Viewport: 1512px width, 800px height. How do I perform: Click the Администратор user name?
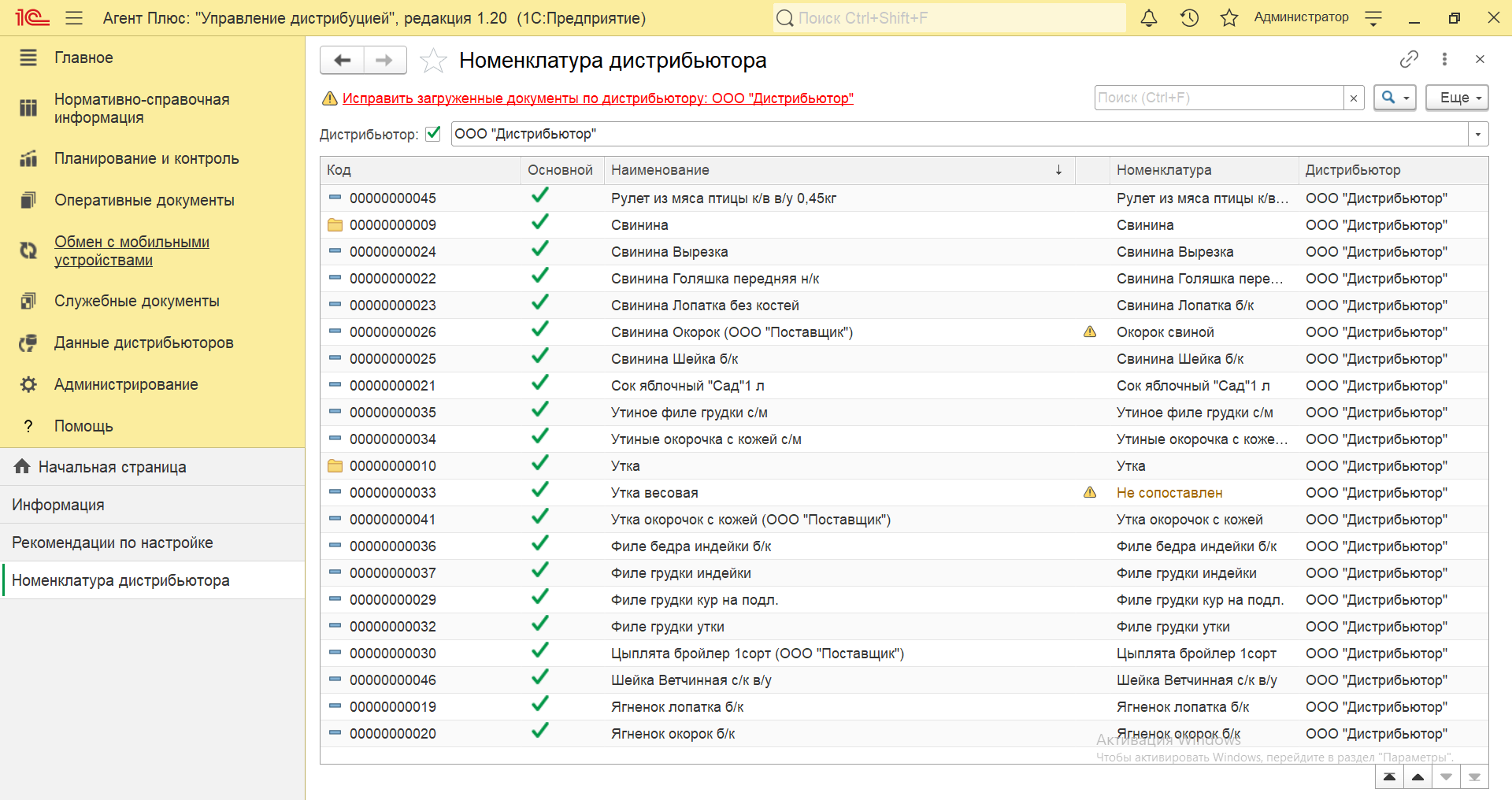(1301, 17)
